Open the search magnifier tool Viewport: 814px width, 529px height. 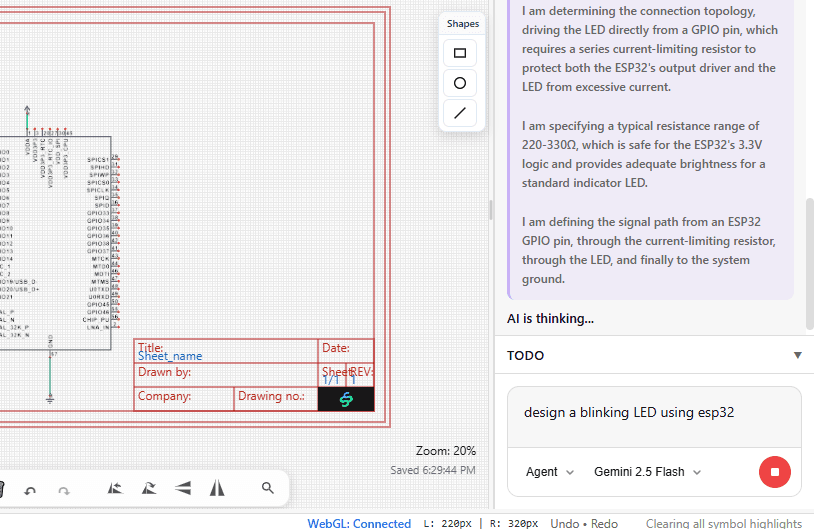(267, 488)
